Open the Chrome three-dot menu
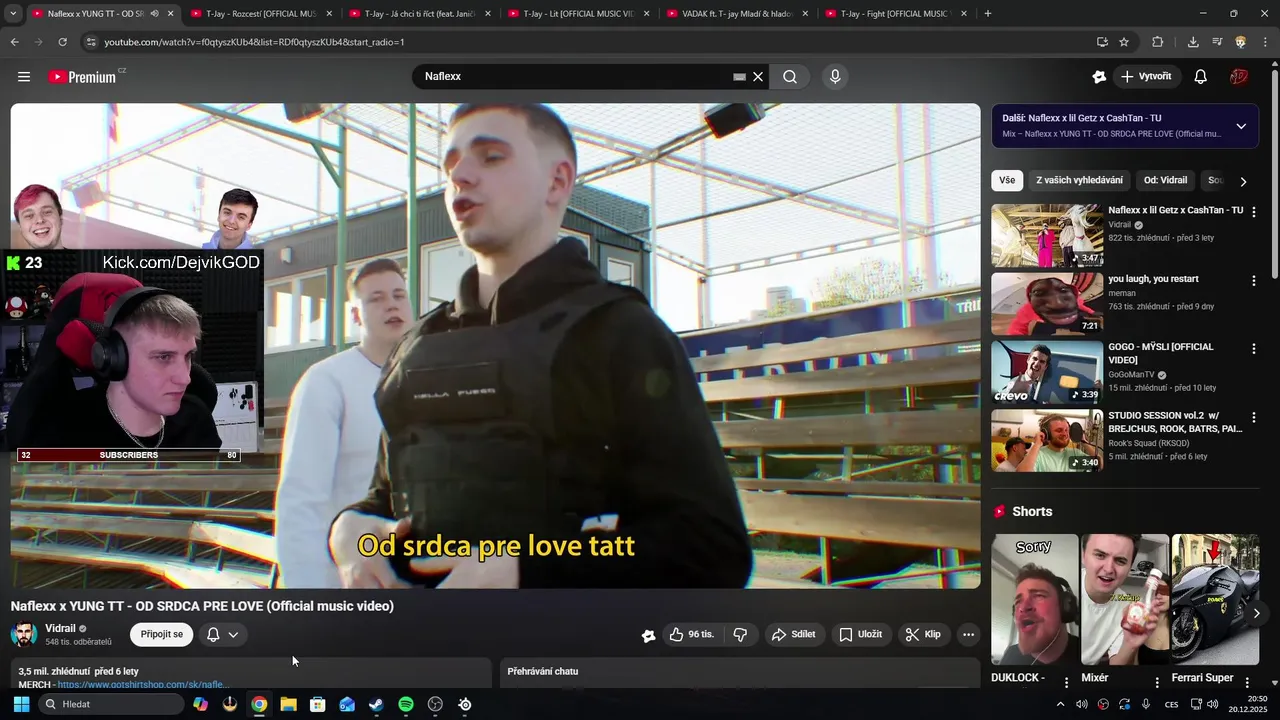 1265,42
